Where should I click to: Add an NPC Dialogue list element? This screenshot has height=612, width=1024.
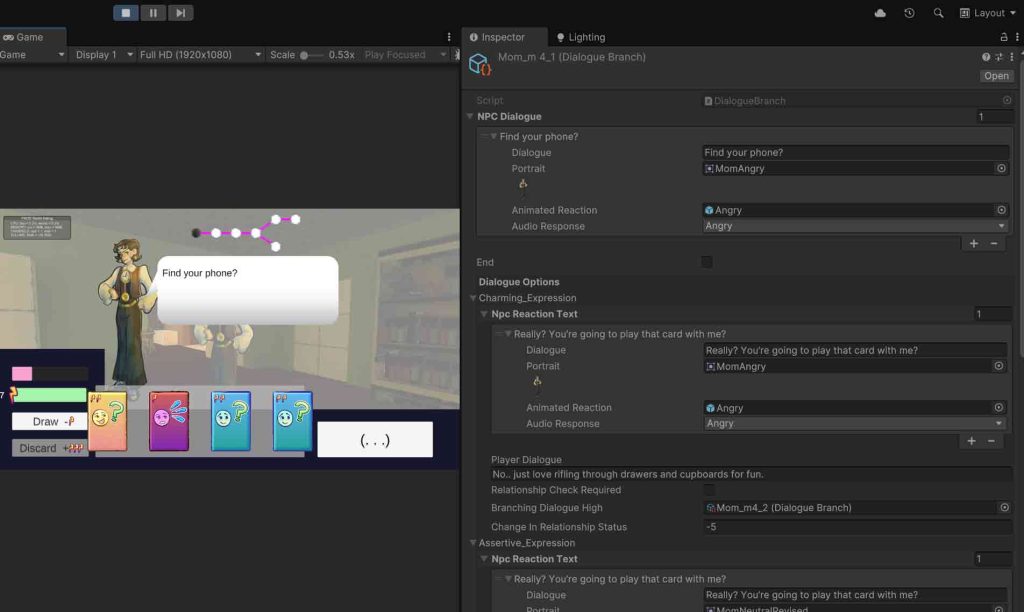coord(973,244)
